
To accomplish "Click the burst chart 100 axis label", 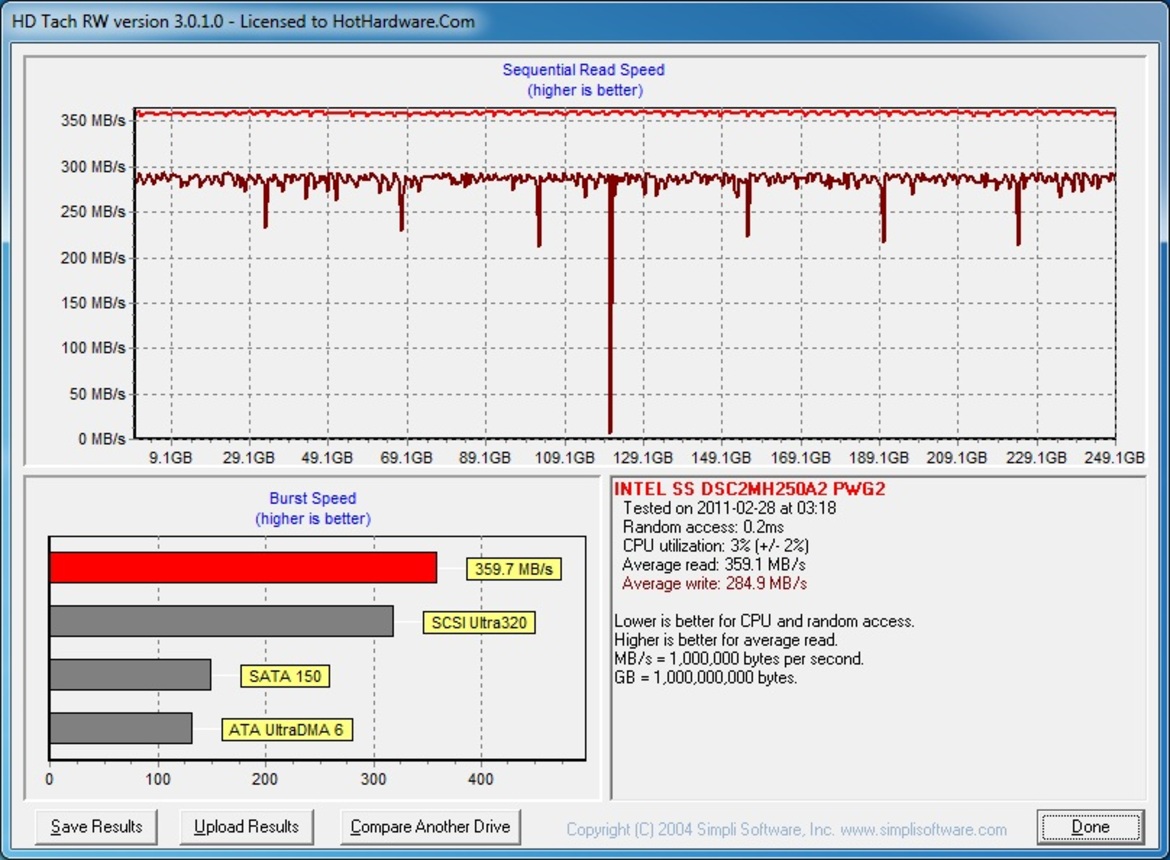I will point(157,779).
